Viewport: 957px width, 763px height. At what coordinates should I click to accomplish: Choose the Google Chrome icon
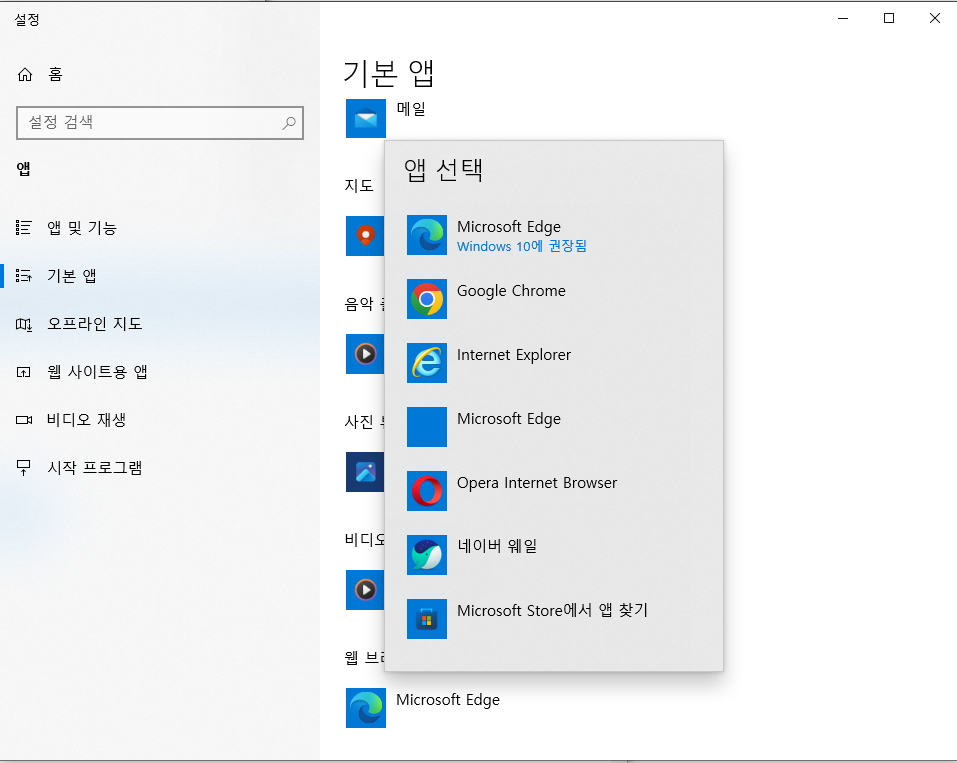point(427,299)
